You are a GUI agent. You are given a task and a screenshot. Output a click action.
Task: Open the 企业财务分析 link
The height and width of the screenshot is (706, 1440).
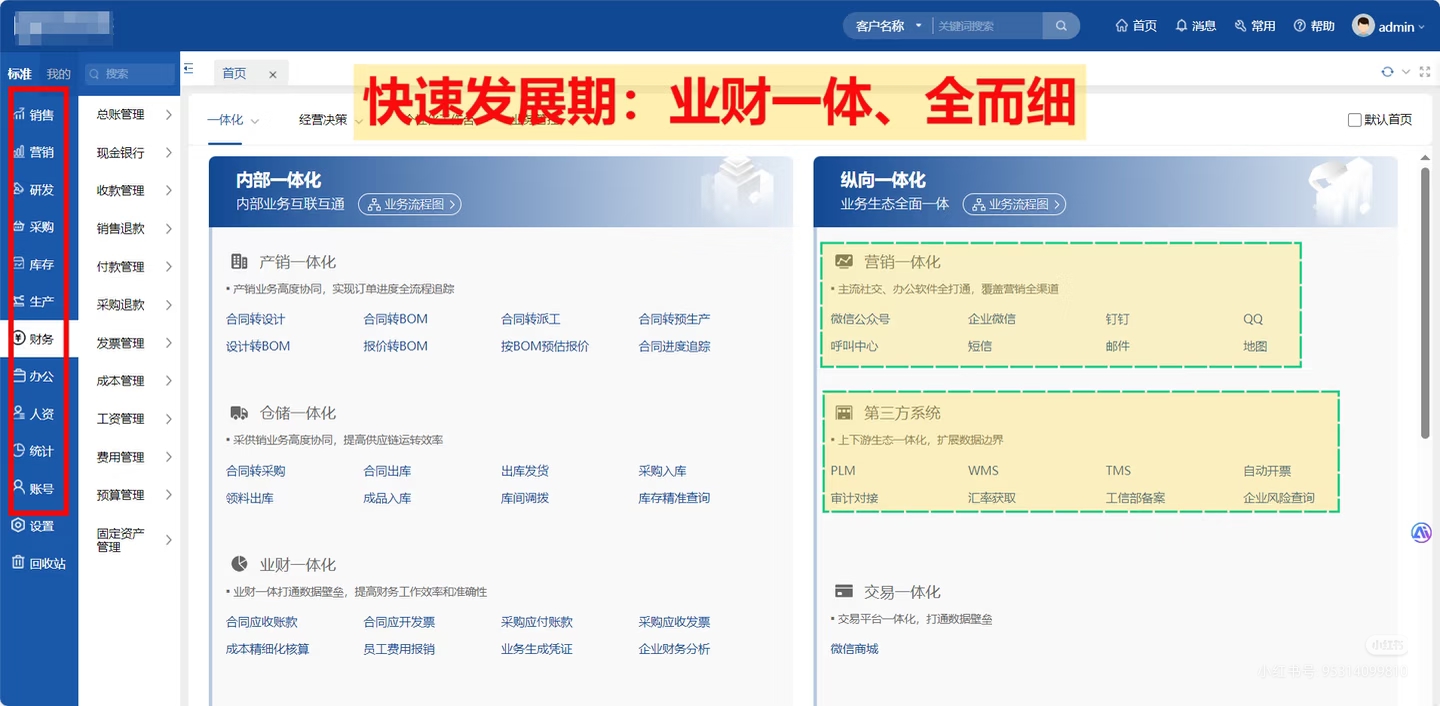(674, 649)
